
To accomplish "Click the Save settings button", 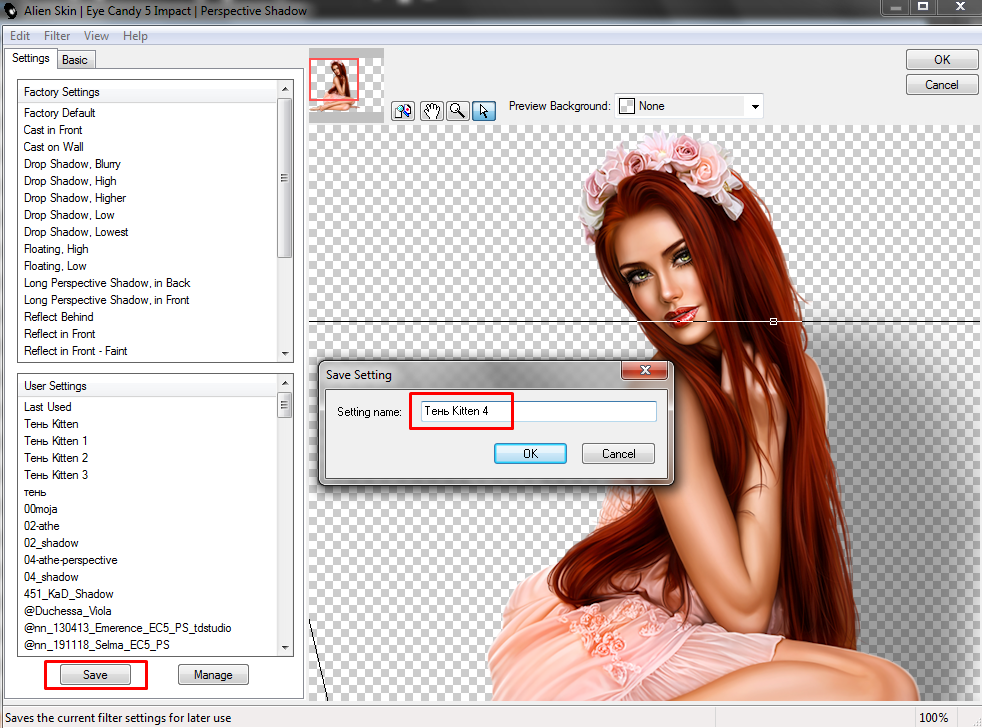I will (95, 675).
